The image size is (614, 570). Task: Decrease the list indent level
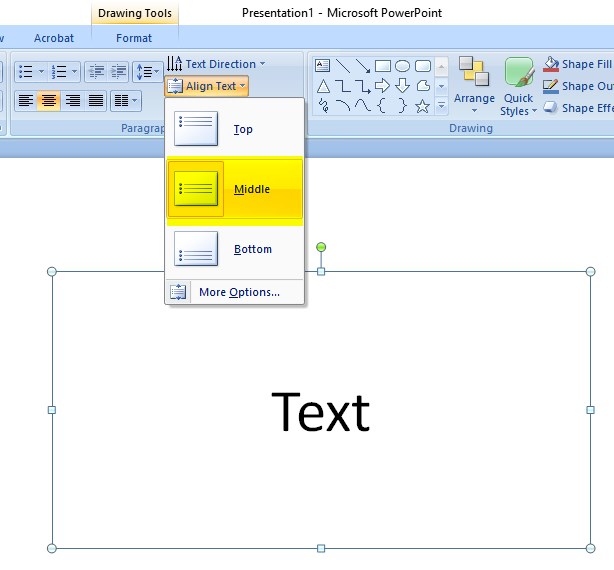(x=96, y=72)
